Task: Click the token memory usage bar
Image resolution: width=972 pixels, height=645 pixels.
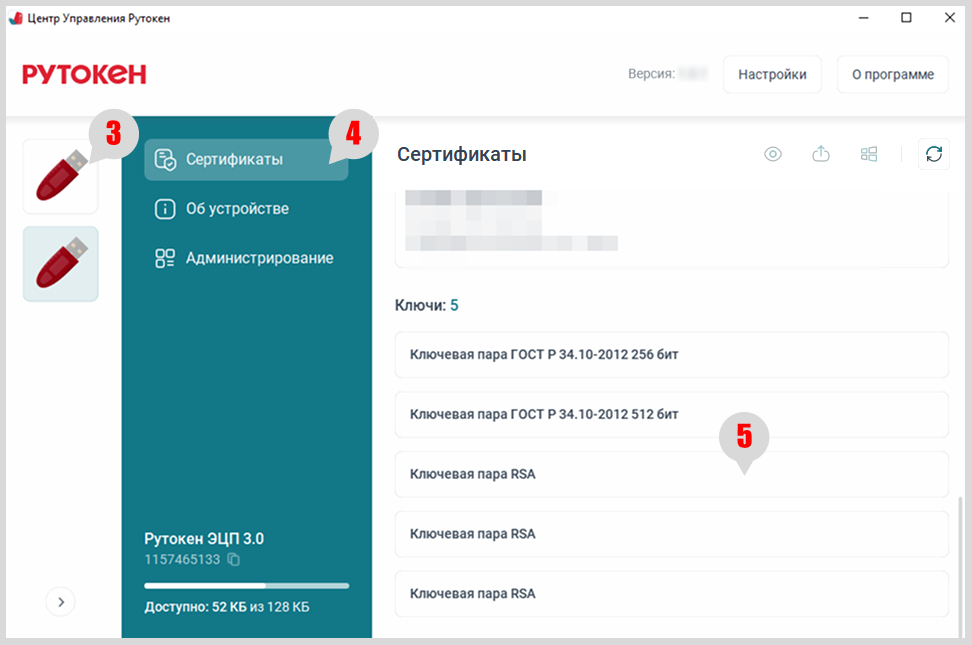Action: click(246, 585)
